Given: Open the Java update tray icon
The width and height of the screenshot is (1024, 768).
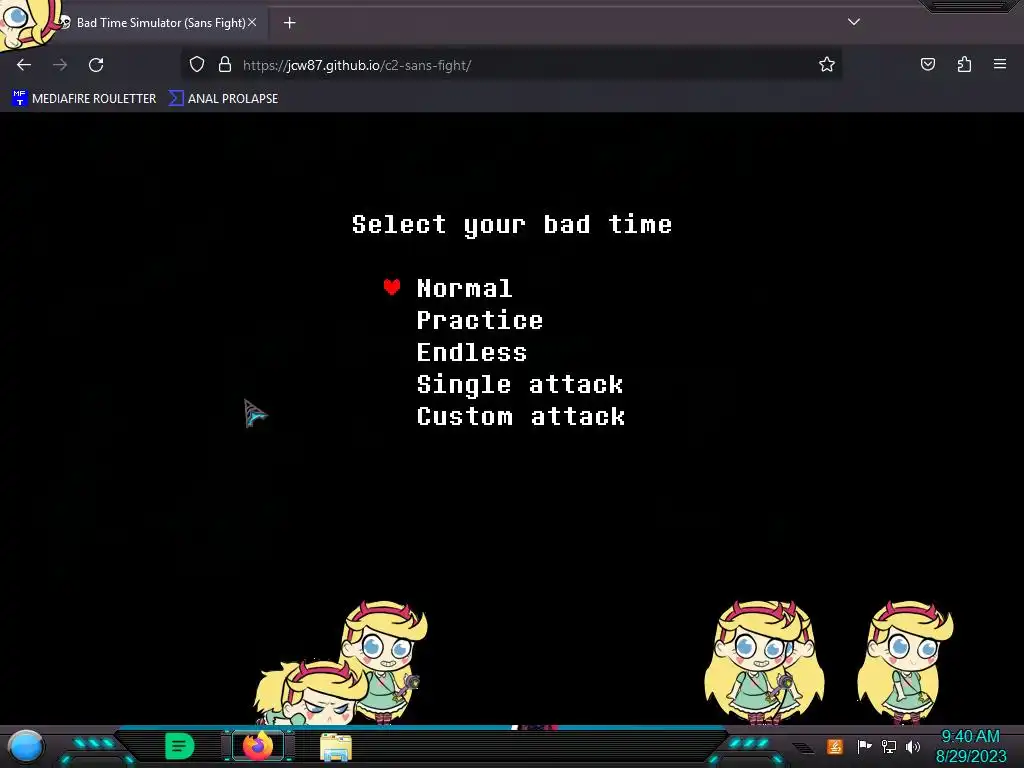Looking at the screenshot, I should click(x=835, y=746).
